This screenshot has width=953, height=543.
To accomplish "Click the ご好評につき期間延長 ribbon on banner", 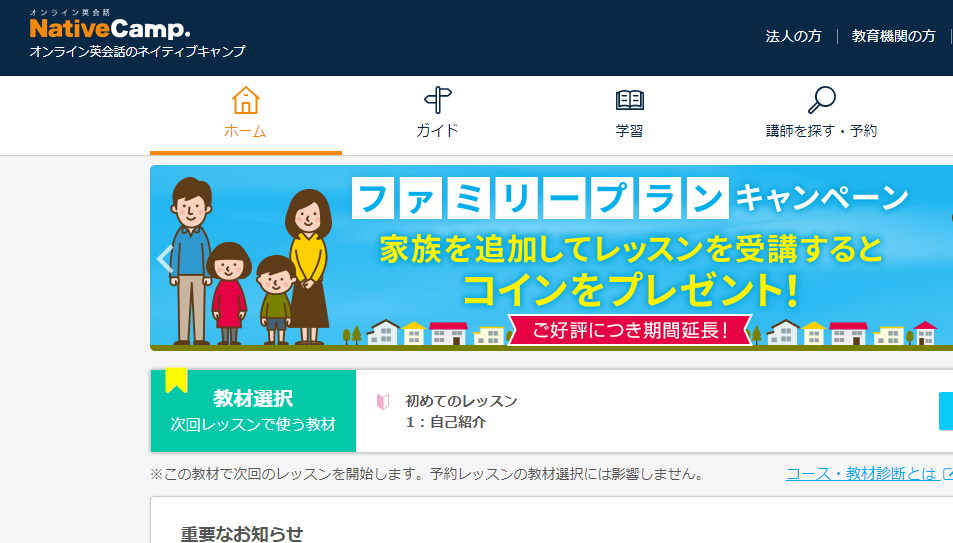I will (630, 330).
